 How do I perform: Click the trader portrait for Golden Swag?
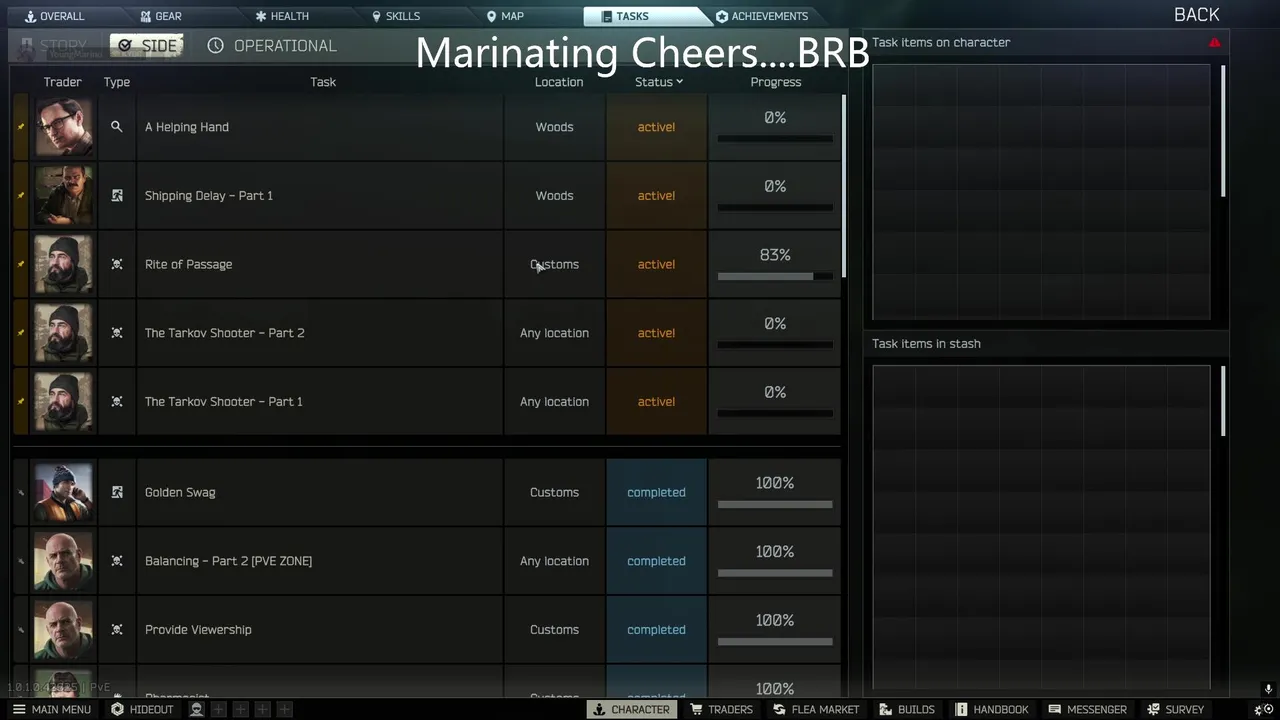(64, 492)
